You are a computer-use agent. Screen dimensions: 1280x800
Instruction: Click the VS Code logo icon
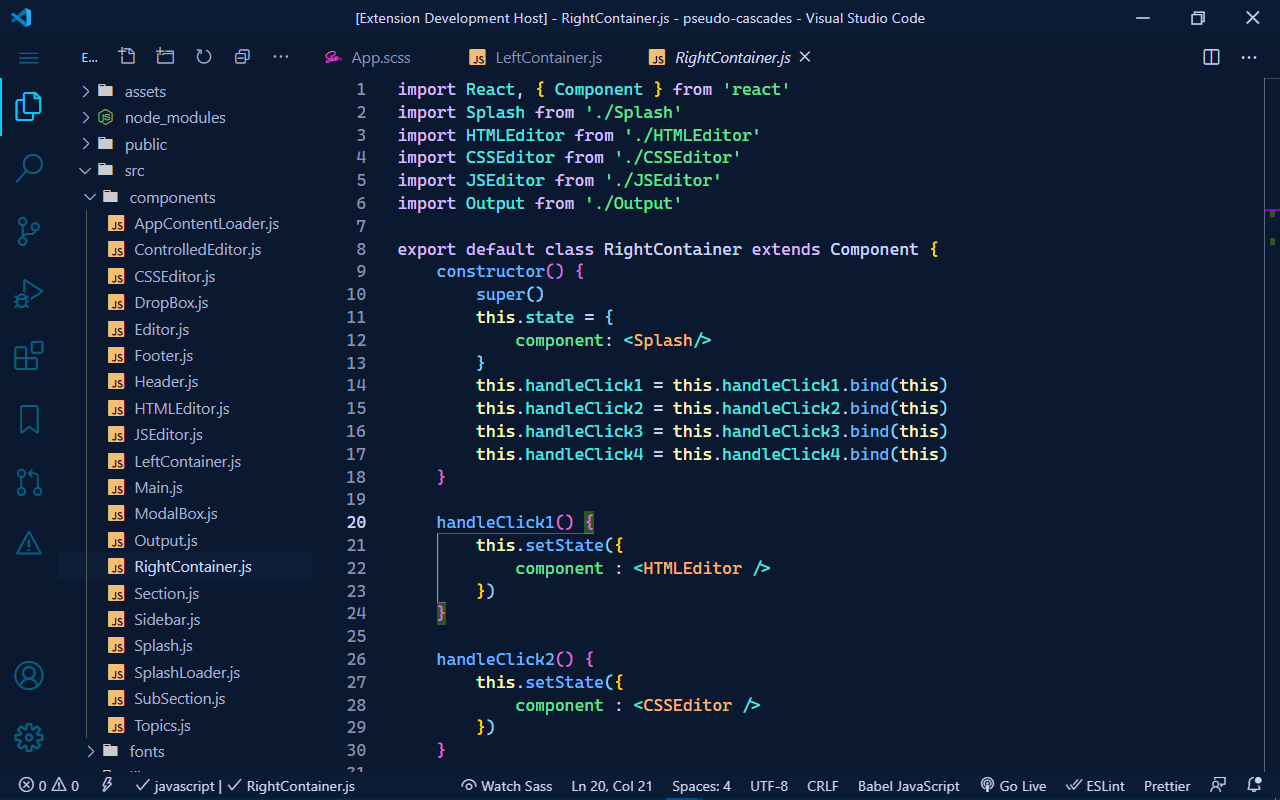coord(21,18)
